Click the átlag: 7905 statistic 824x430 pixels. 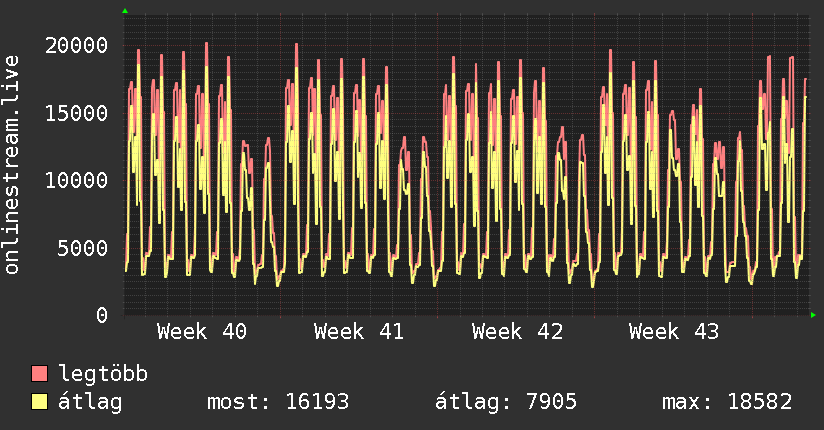tap(506, 402)
